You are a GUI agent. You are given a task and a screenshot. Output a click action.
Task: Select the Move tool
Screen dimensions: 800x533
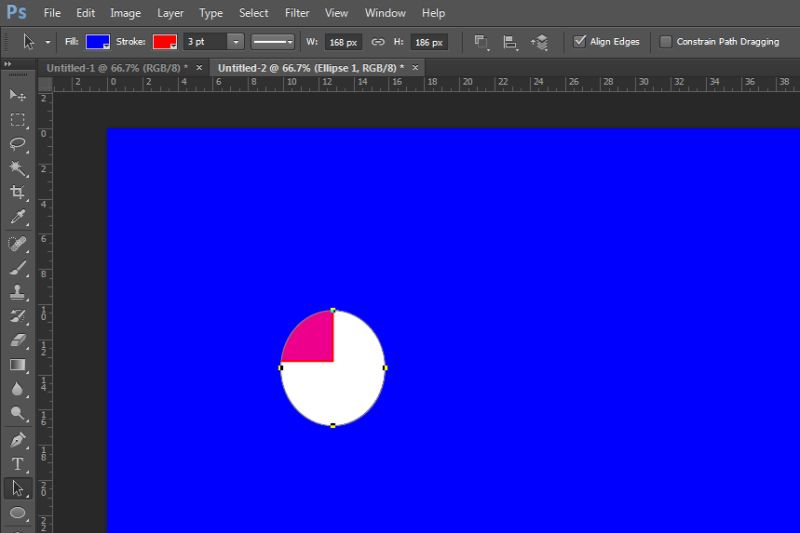click(x=17, y=95)
